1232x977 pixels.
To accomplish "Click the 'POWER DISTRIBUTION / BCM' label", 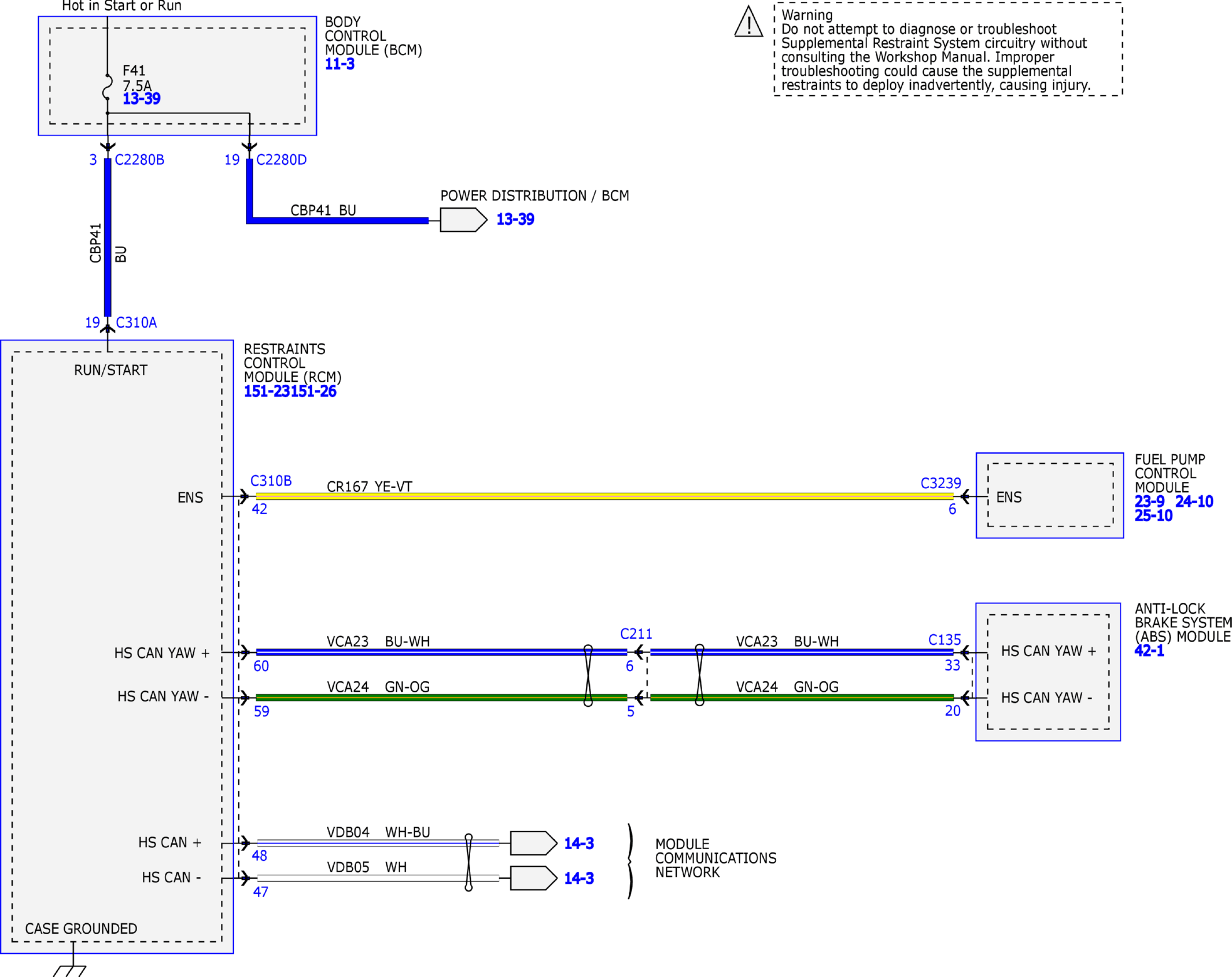I will [x=534, y=196].
